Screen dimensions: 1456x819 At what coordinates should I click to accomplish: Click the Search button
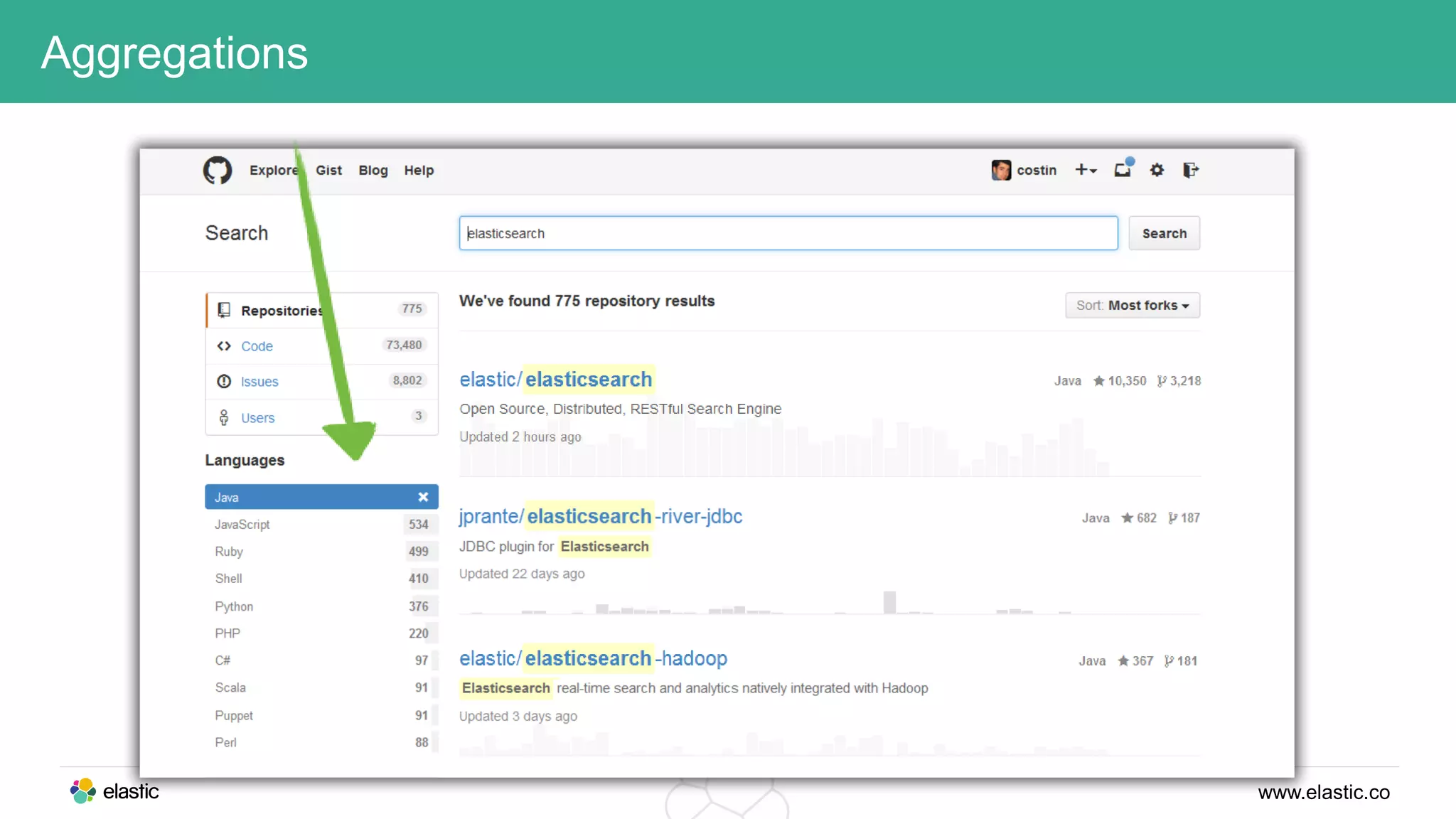pos(1165,233)
